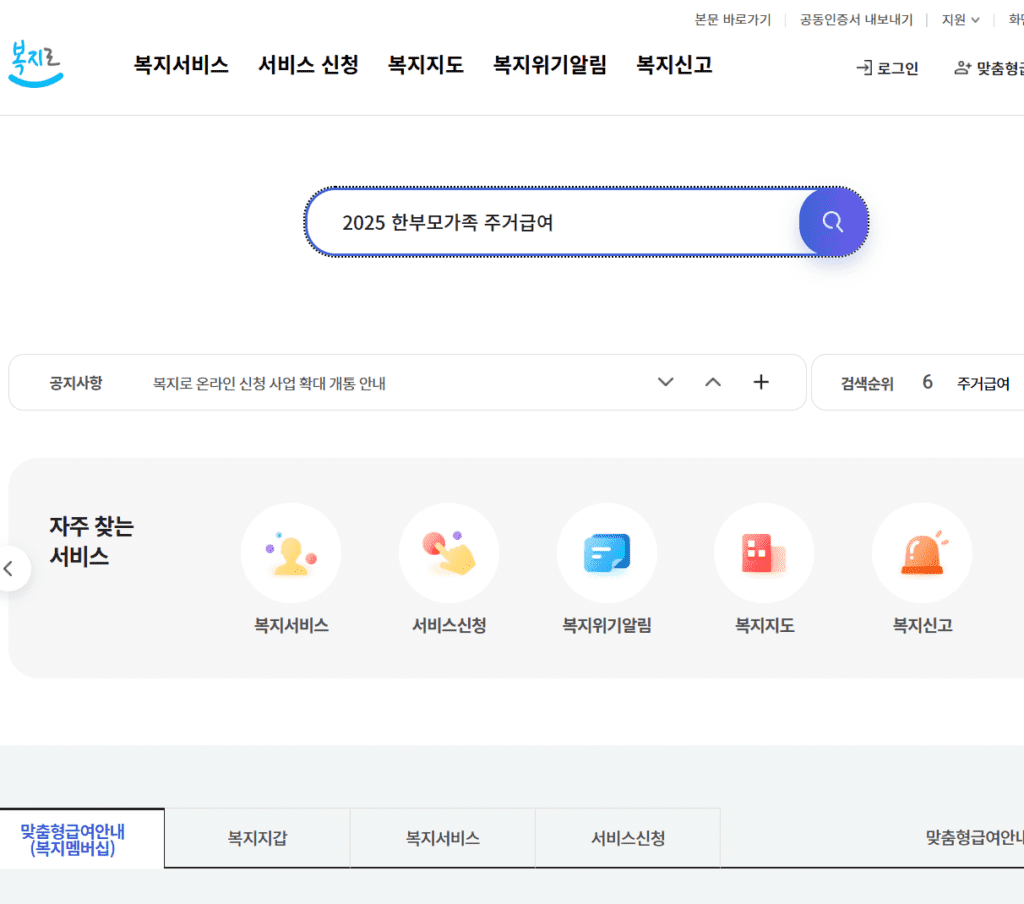
Task: Click the magnifier search button
Action: point(833,222)
